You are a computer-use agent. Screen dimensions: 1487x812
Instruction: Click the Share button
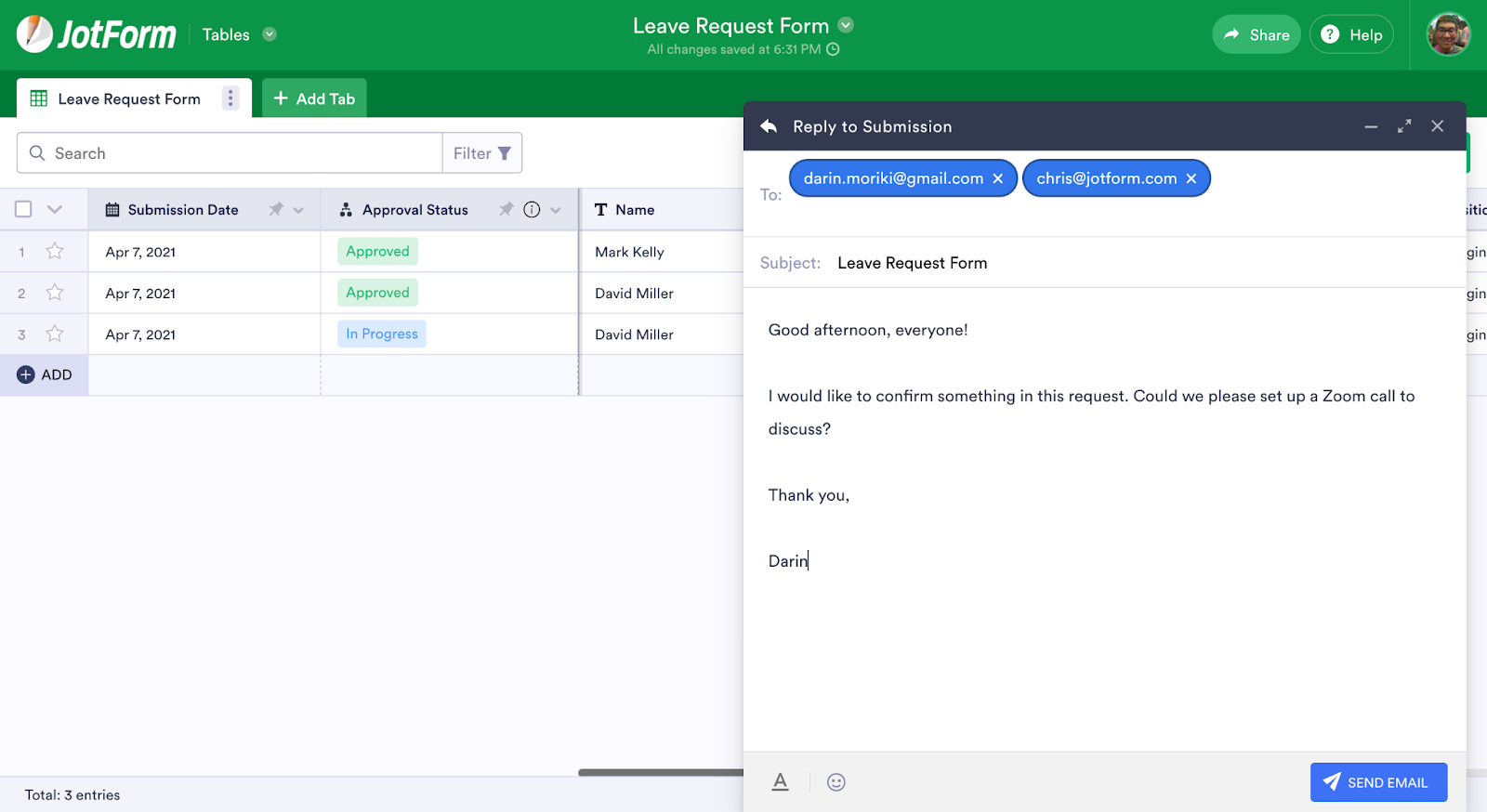(x=1256, y=34)
